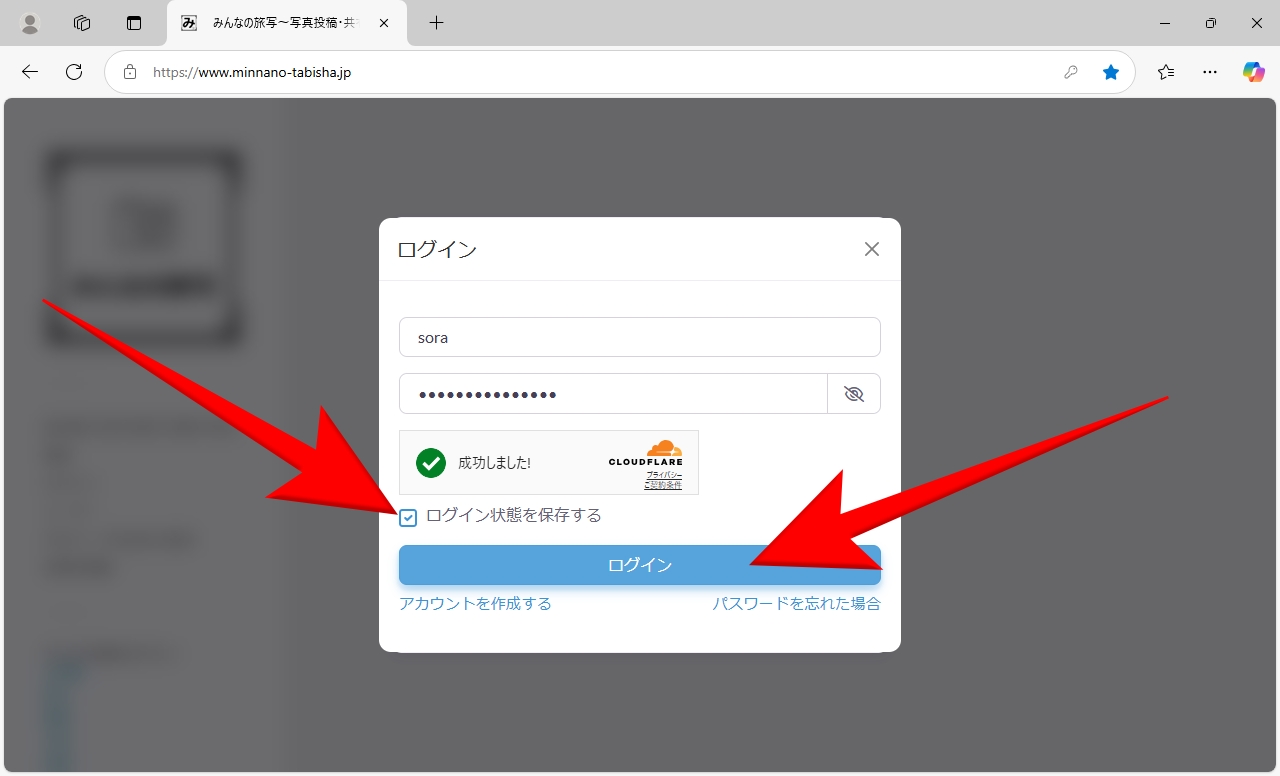Toggle password visibility eye icon
This screenshot has height=776, width=1280.
pos(853,394)
